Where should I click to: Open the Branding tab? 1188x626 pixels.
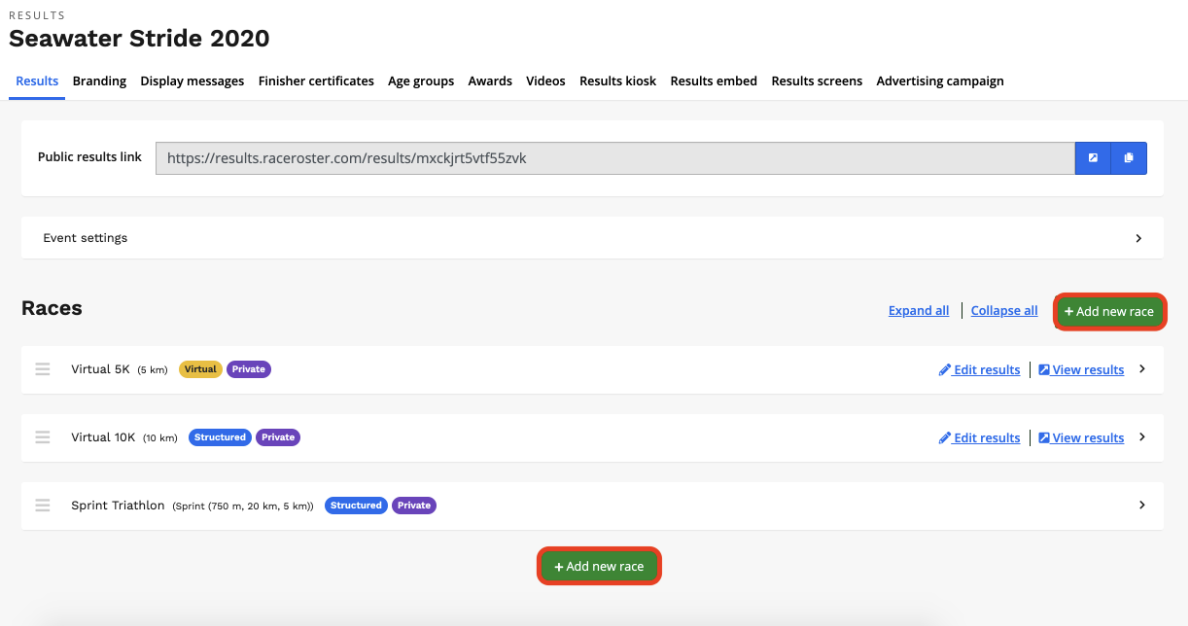[99, 81]
